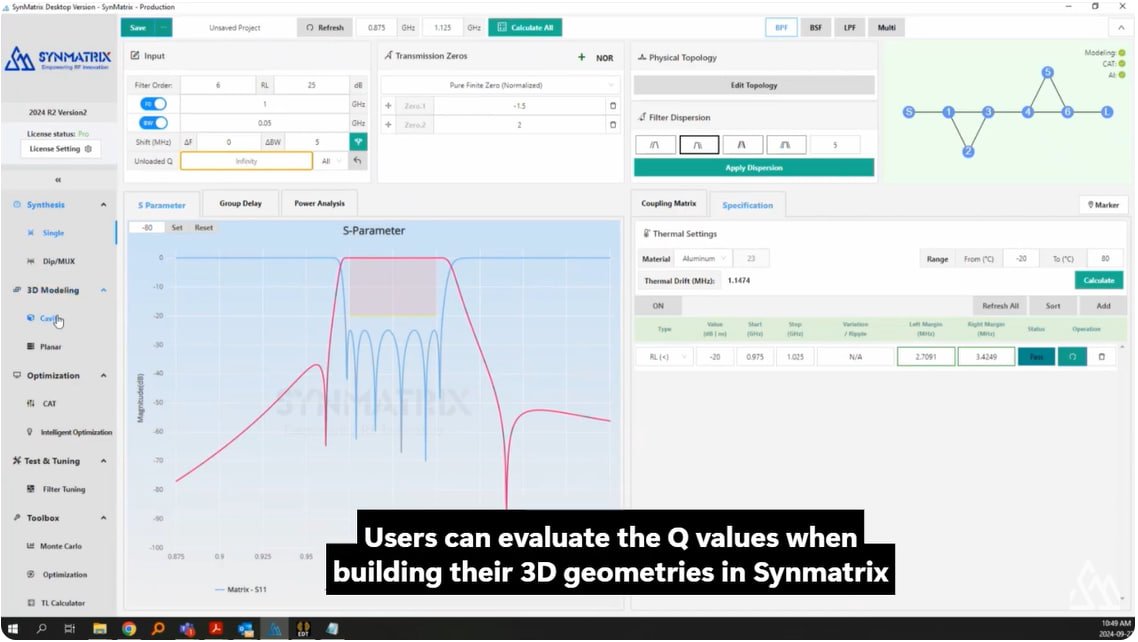Switch to the Specification tab

coord(748,205)
